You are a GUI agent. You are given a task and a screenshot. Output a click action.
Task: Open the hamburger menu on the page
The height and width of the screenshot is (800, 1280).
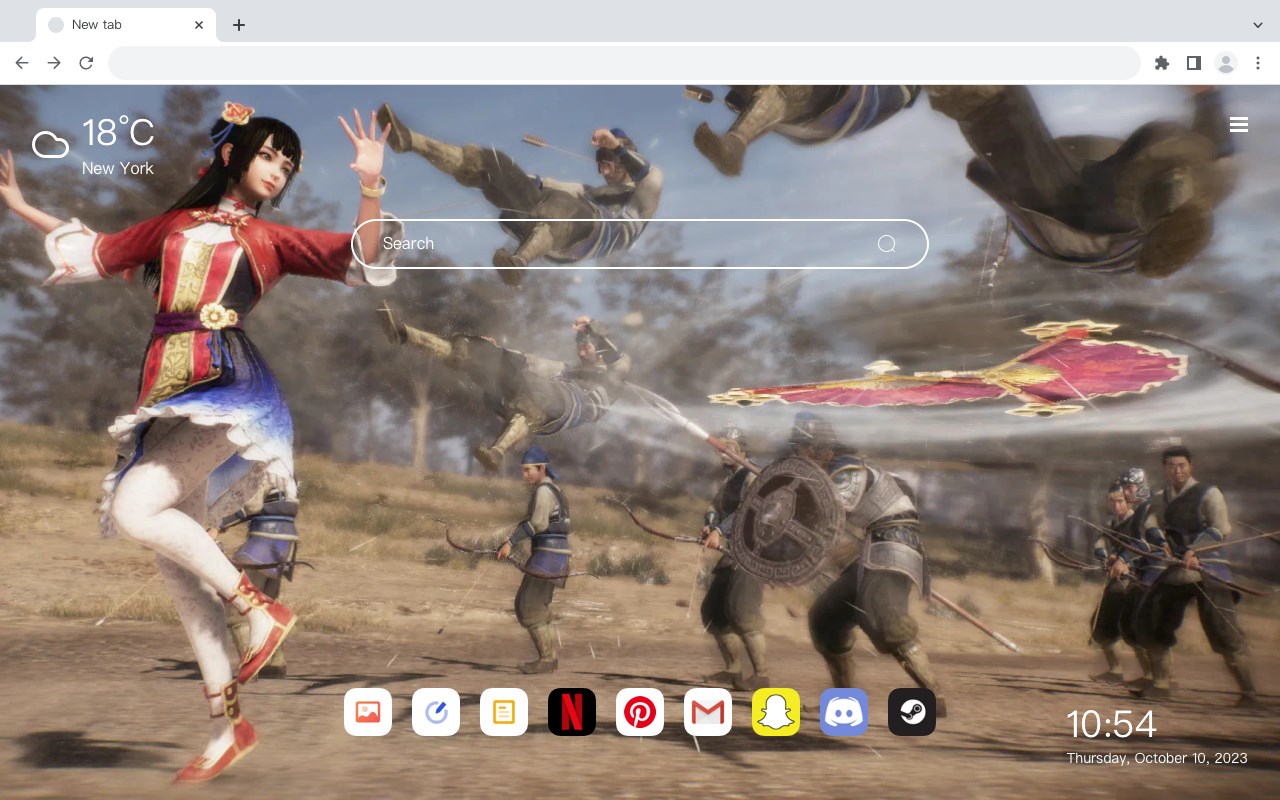coord(1239,125)
